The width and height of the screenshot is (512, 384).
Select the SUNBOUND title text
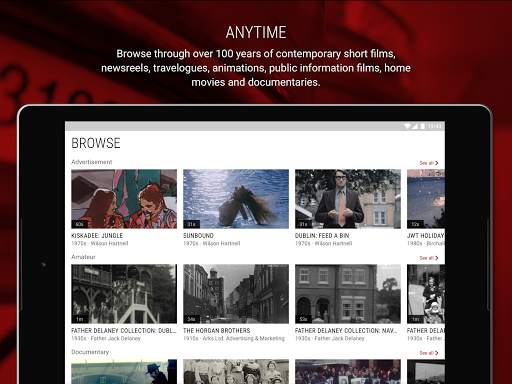[x=198, y=236]
